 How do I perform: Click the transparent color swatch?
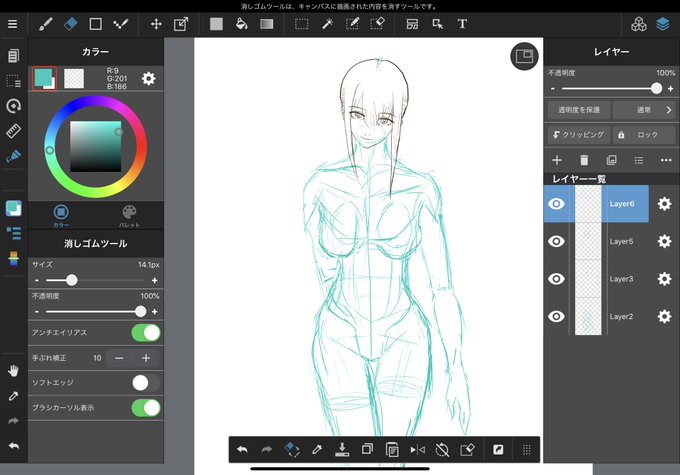[x=74, y=79]
